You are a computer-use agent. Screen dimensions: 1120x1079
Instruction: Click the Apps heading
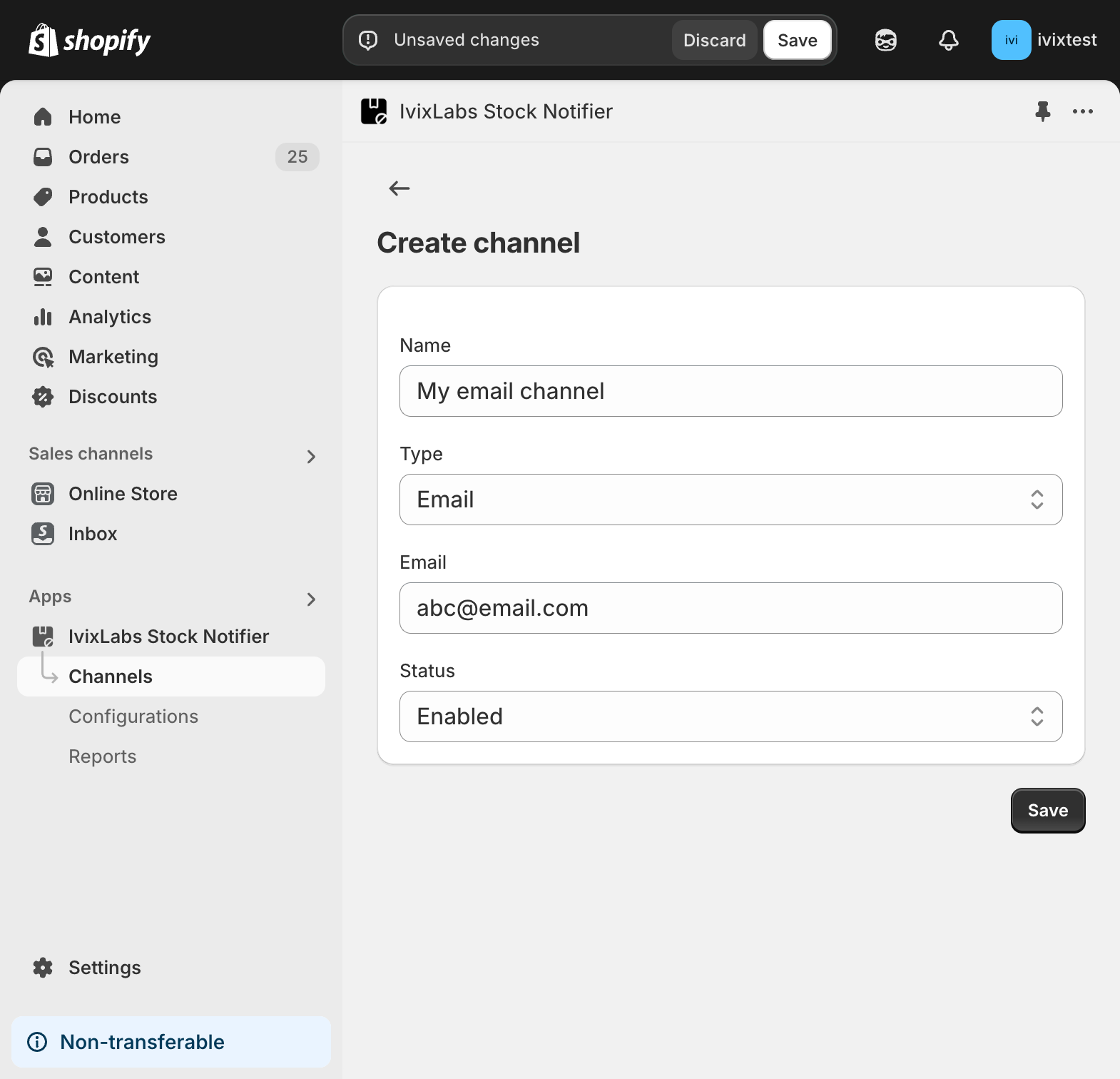pos(50,597)
